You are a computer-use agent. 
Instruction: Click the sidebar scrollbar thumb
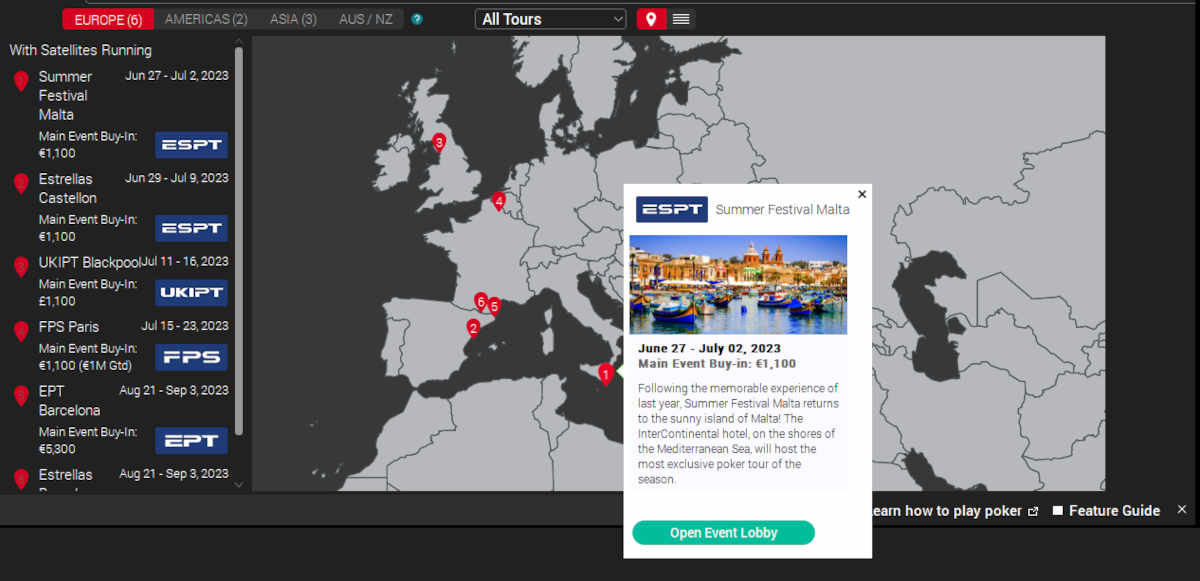click(238, 240)
